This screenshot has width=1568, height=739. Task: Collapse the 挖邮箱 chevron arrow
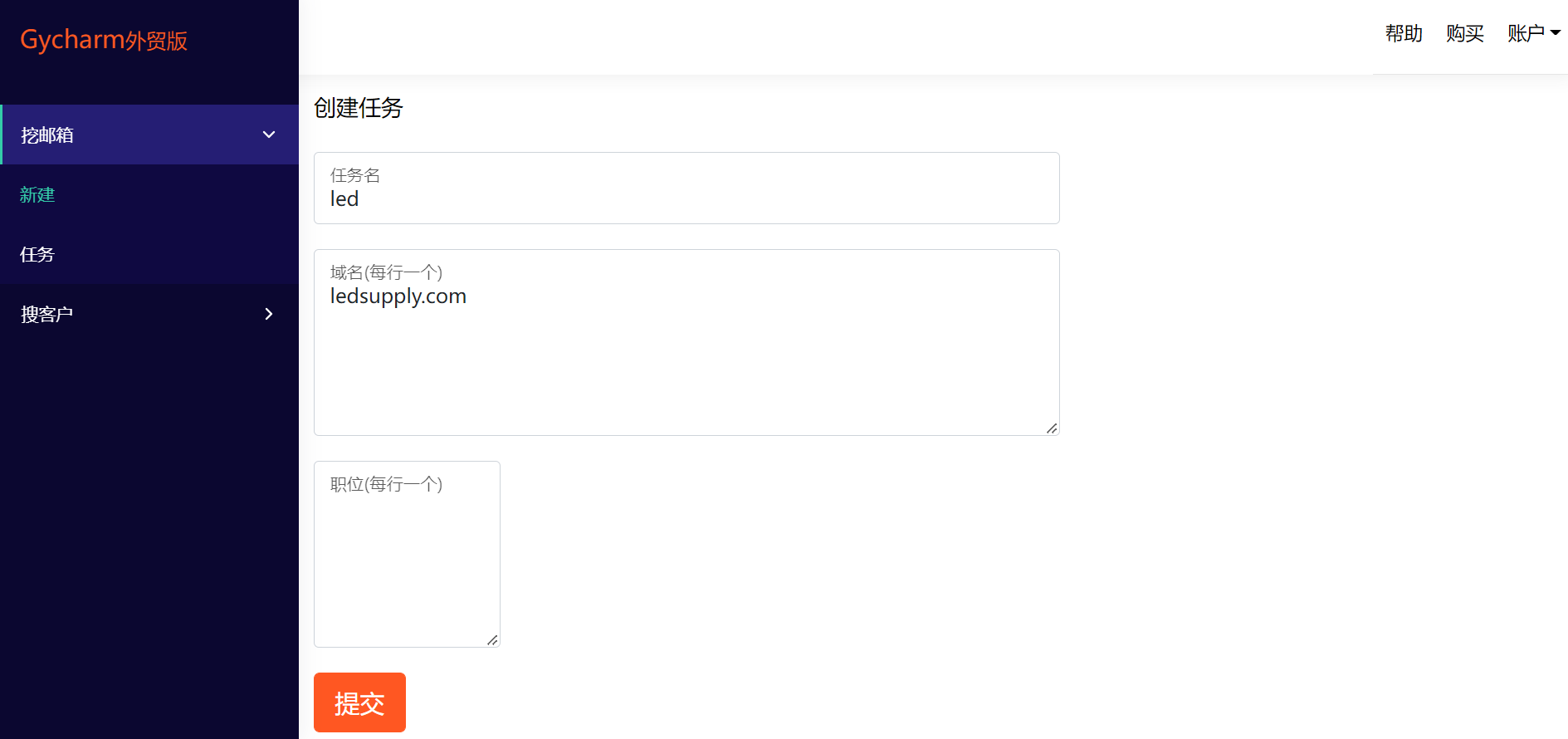coord(269,135)
